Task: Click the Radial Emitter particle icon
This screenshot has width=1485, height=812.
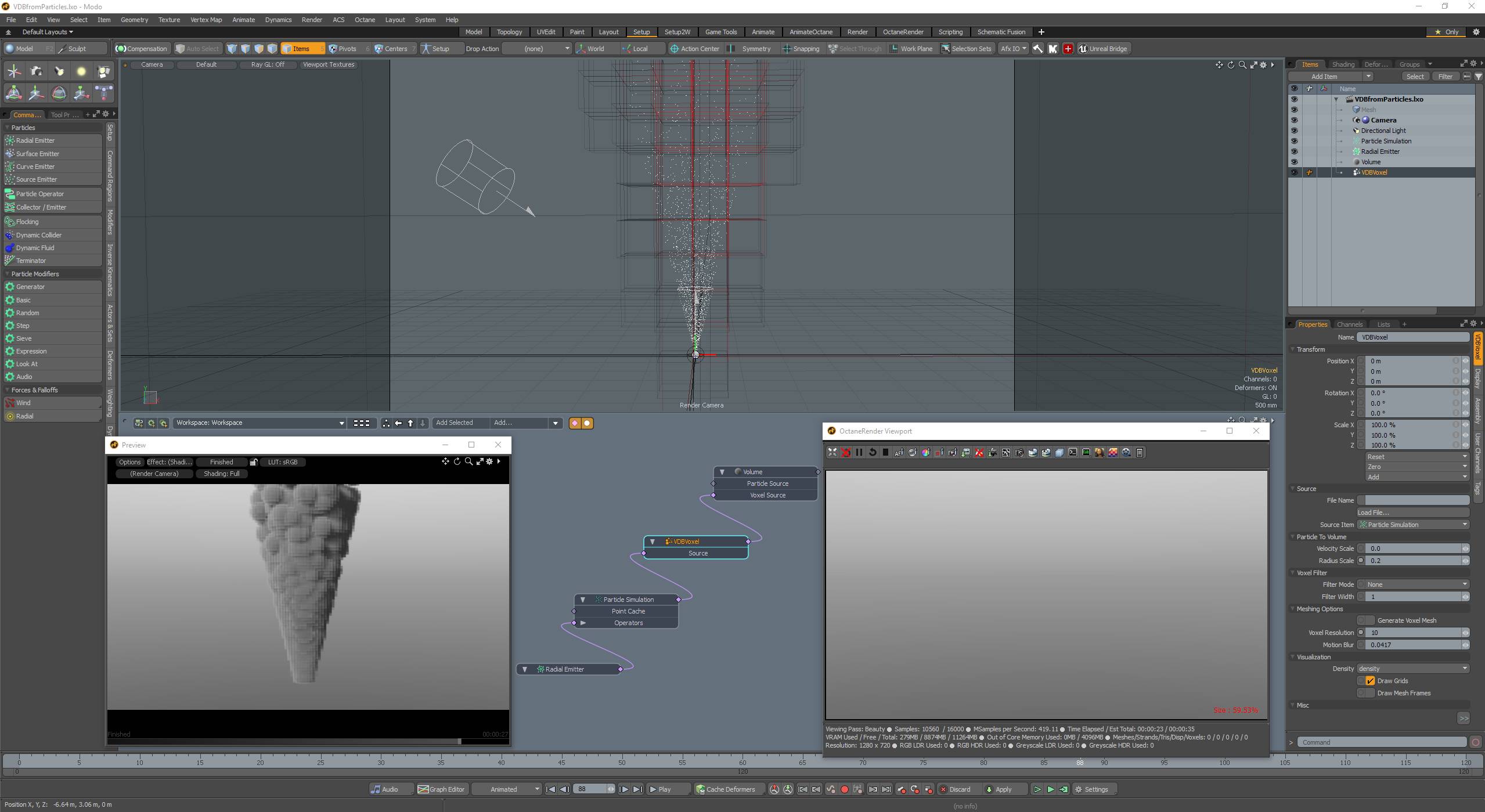Action: [10, 140]
